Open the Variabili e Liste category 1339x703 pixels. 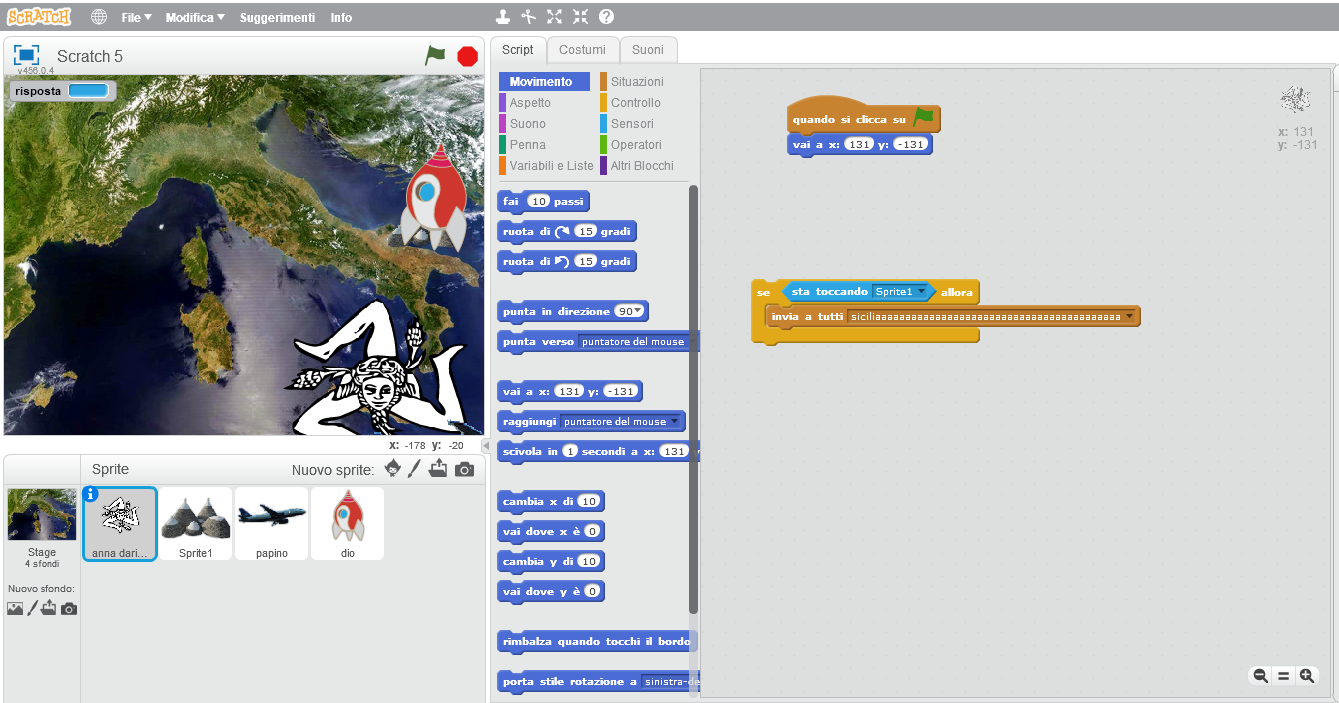pos(550,166)
